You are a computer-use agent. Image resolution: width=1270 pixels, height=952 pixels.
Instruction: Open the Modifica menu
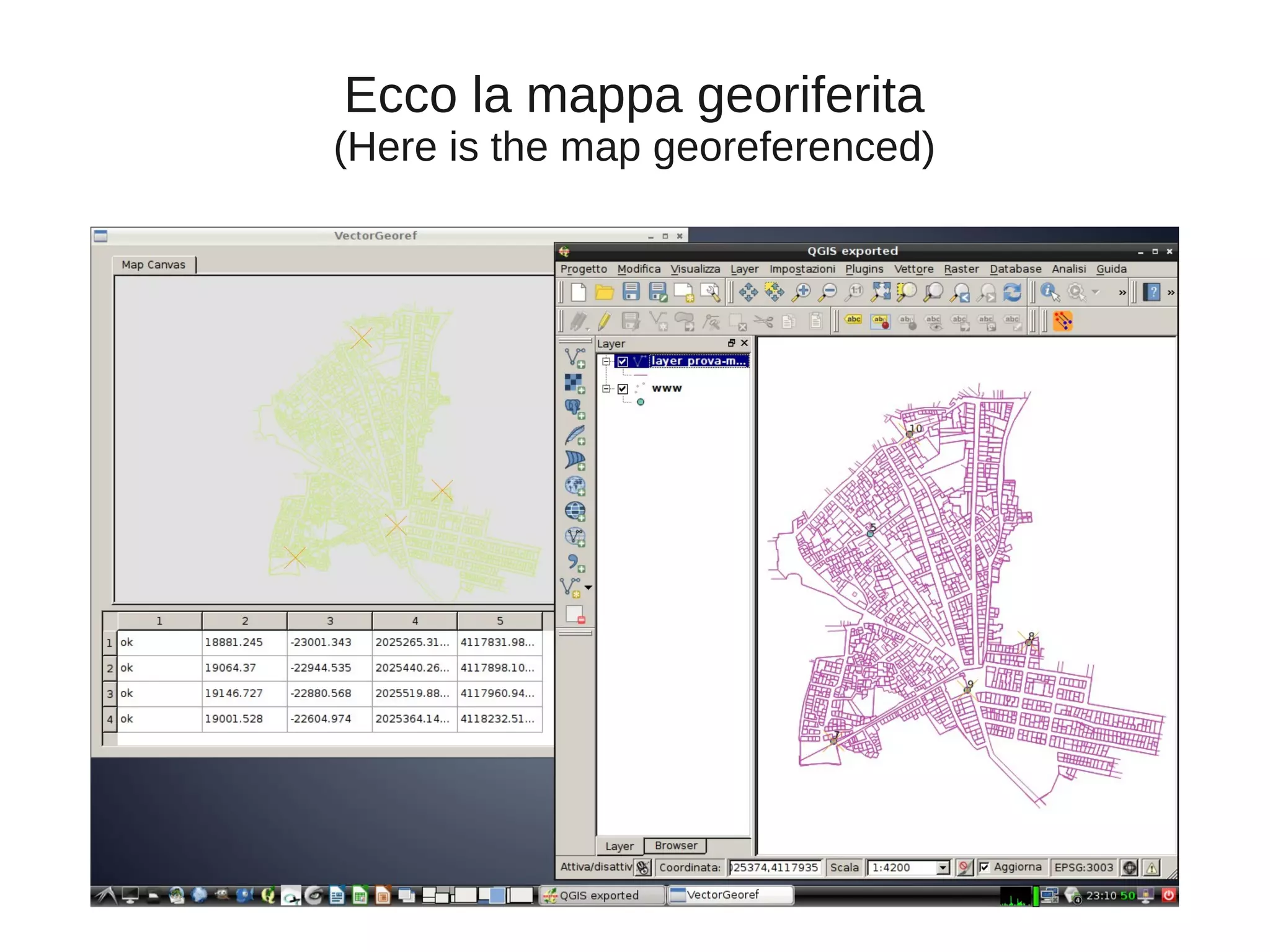point(639,269)
